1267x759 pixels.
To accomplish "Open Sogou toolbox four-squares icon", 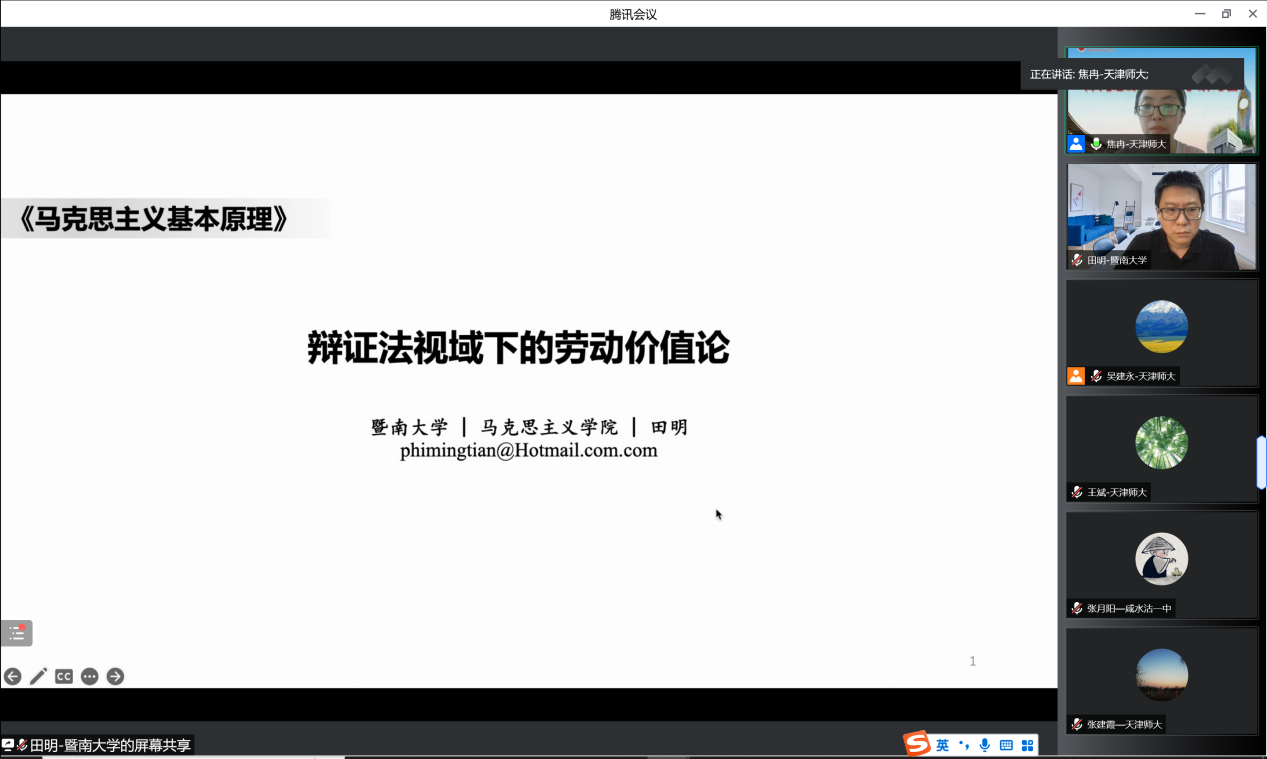I will (1027, 745).
